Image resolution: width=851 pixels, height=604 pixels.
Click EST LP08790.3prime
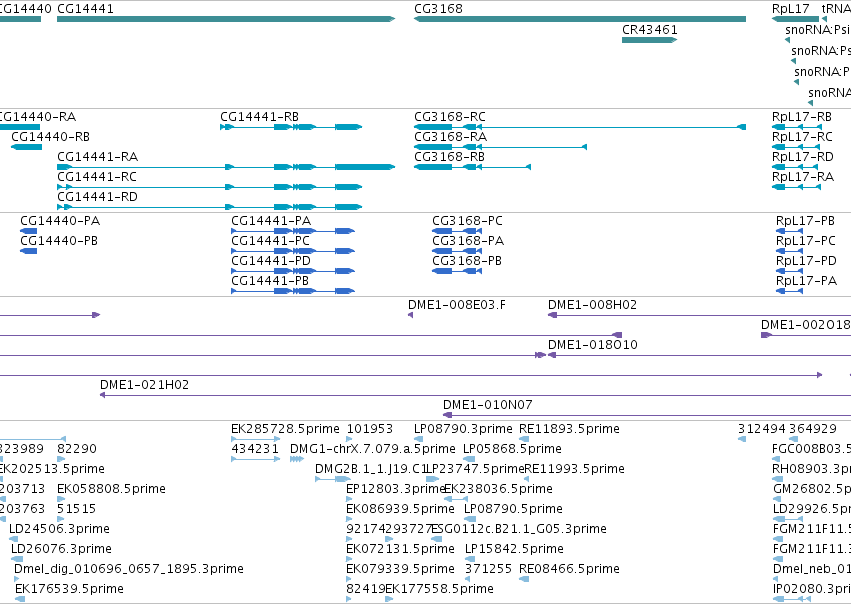[x=418, y=438]
